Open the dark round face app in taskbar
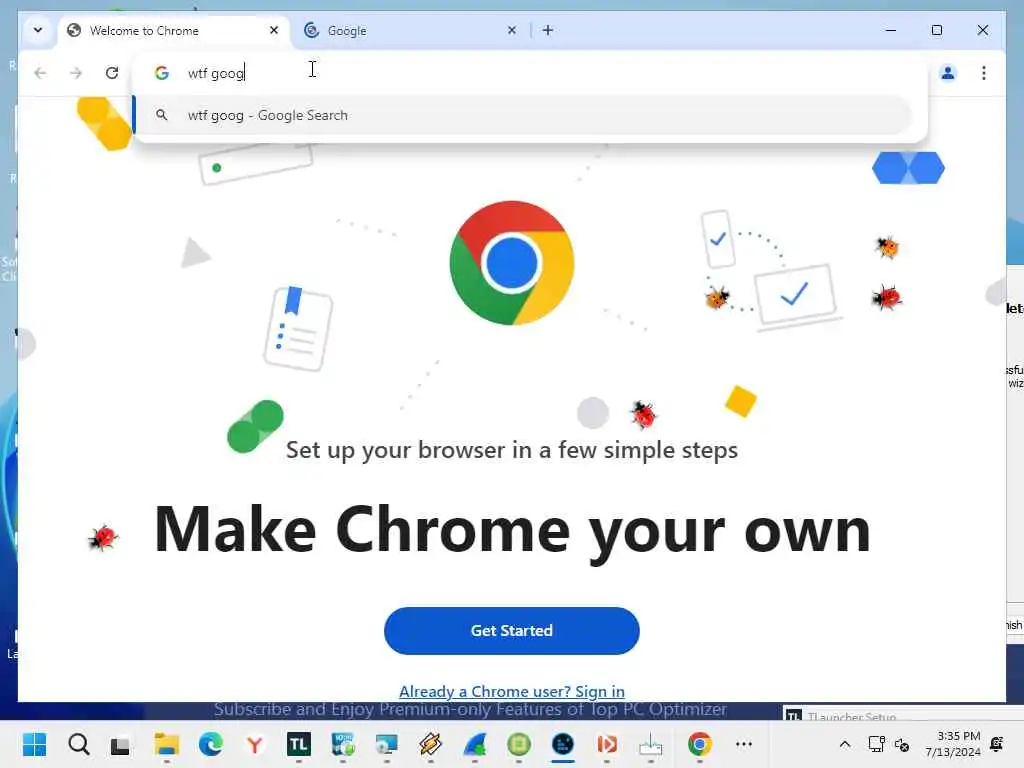Viewport: 1024px width, 768px height. pos(562,744)
